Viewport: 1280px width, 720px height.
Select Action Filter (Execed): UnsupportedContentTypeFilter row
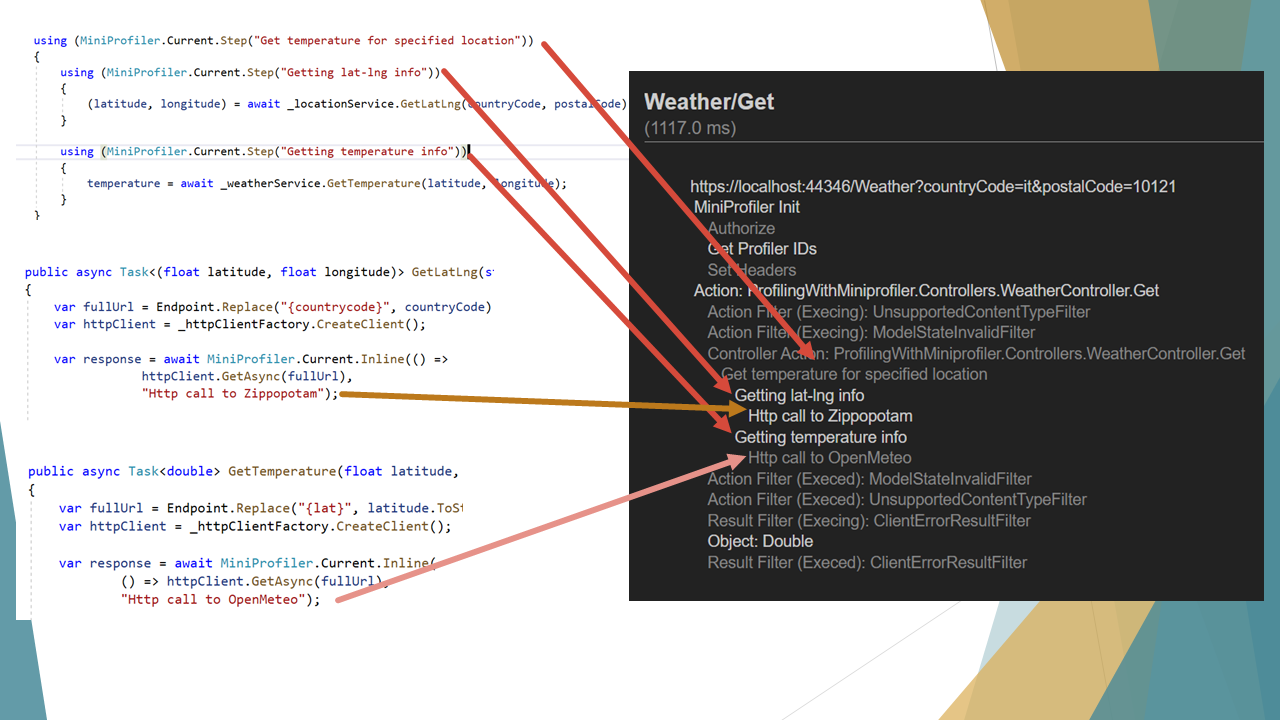[x=897, y=499]
